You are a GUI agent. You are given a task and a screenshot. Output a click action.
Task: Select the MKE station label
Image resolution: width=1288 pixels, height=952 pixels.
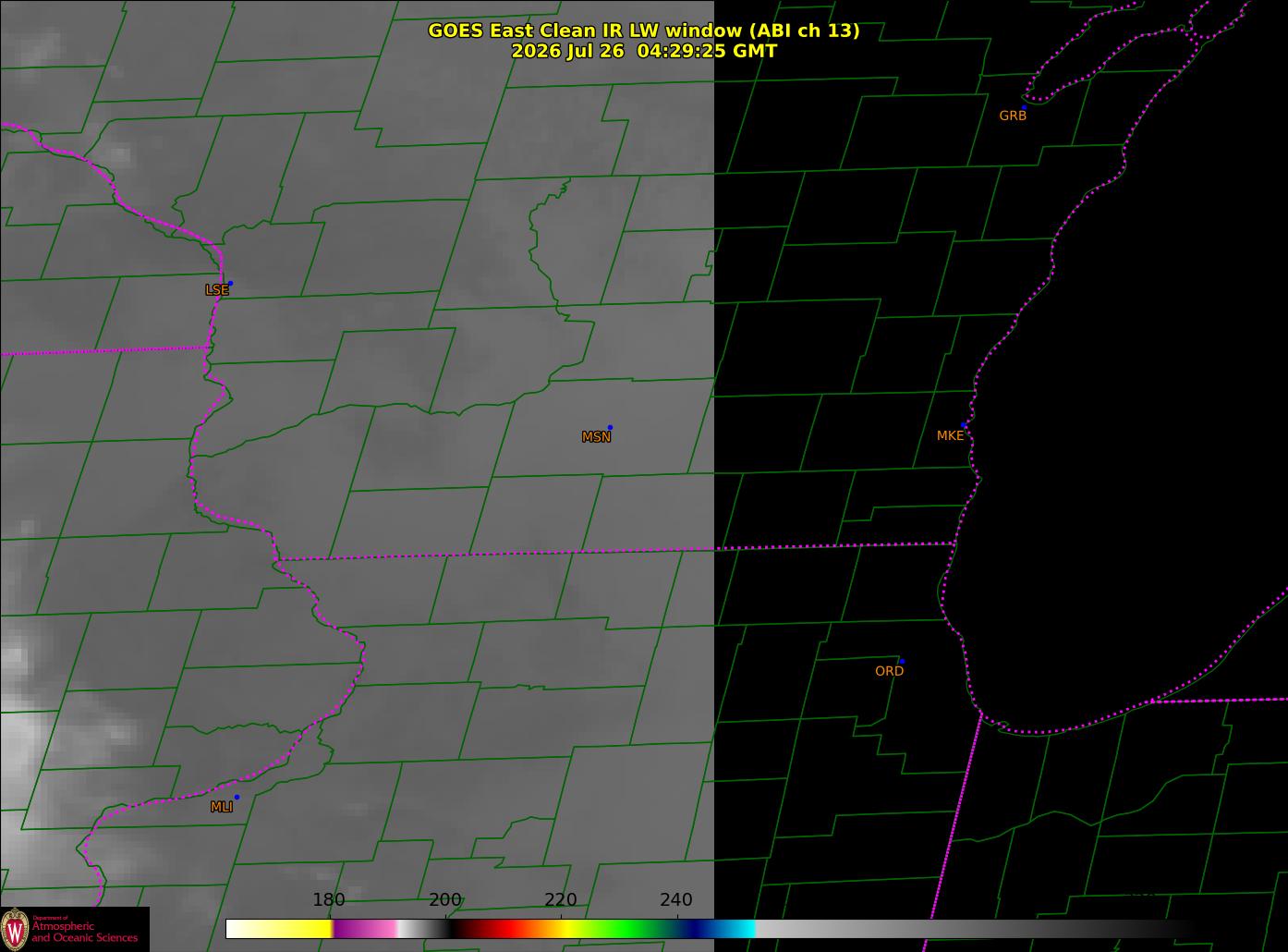click(x=950, y=435)
